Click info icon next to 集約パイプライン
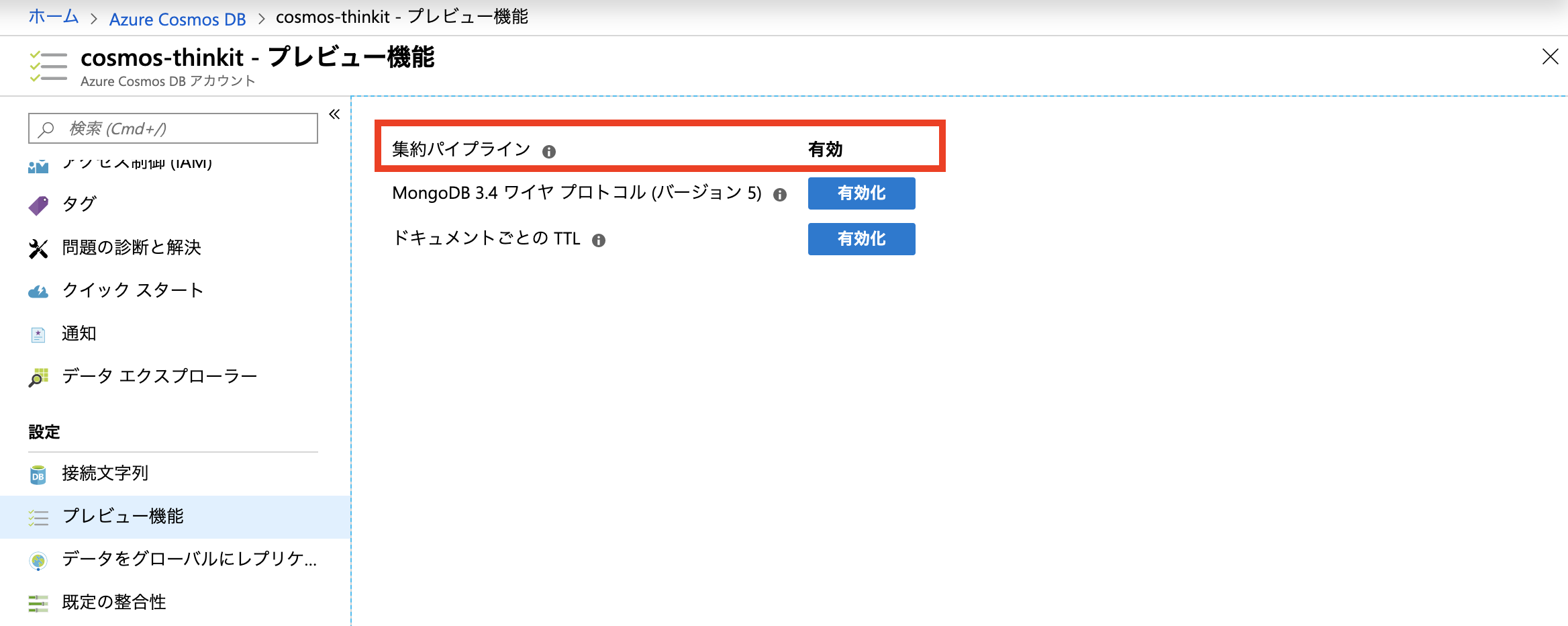 point(549,152)
